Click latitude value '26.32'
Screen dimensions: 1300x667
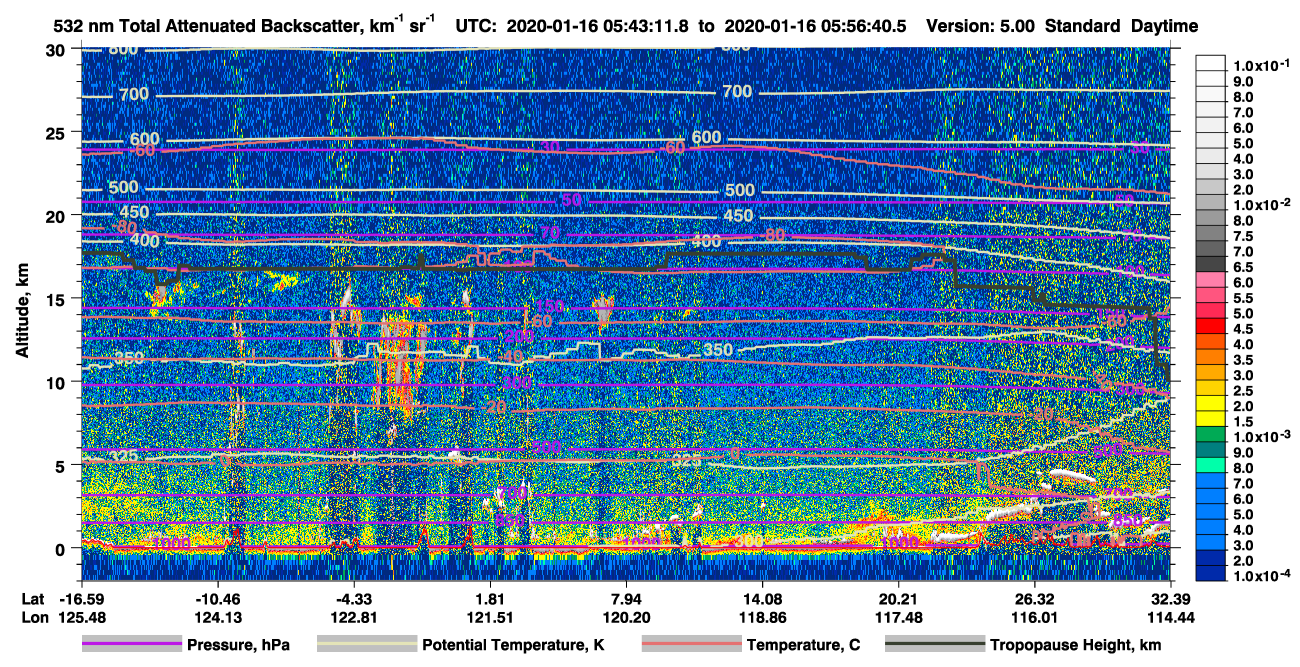point(1034,599)
